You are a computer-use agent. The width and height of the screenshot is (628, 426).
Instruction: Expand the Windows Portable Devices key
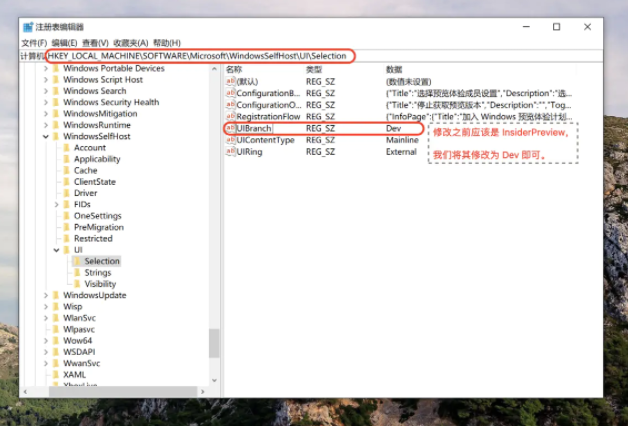[x=46, y=68]
